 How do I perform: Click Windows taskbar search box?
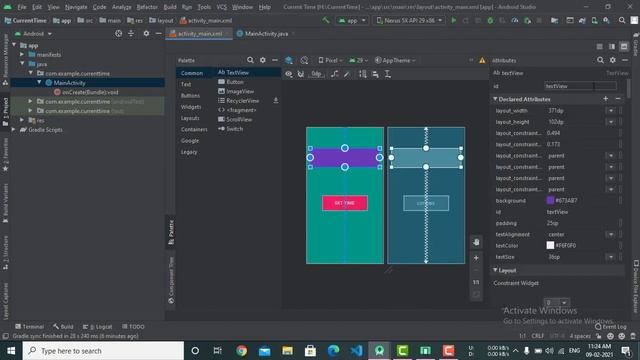click(103, 351)
